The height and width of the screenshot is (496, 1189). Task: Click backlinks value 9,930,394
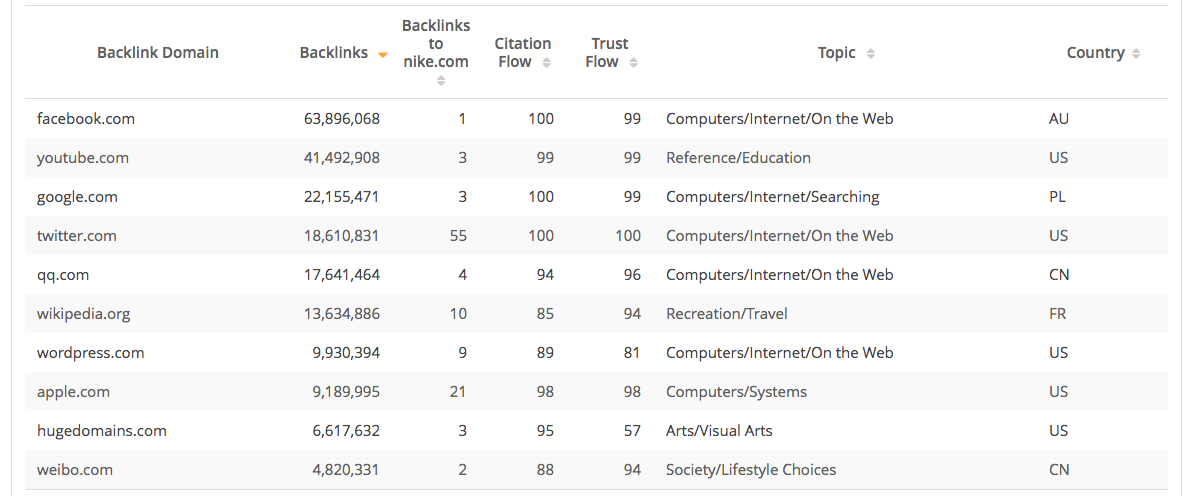(346, 353)
